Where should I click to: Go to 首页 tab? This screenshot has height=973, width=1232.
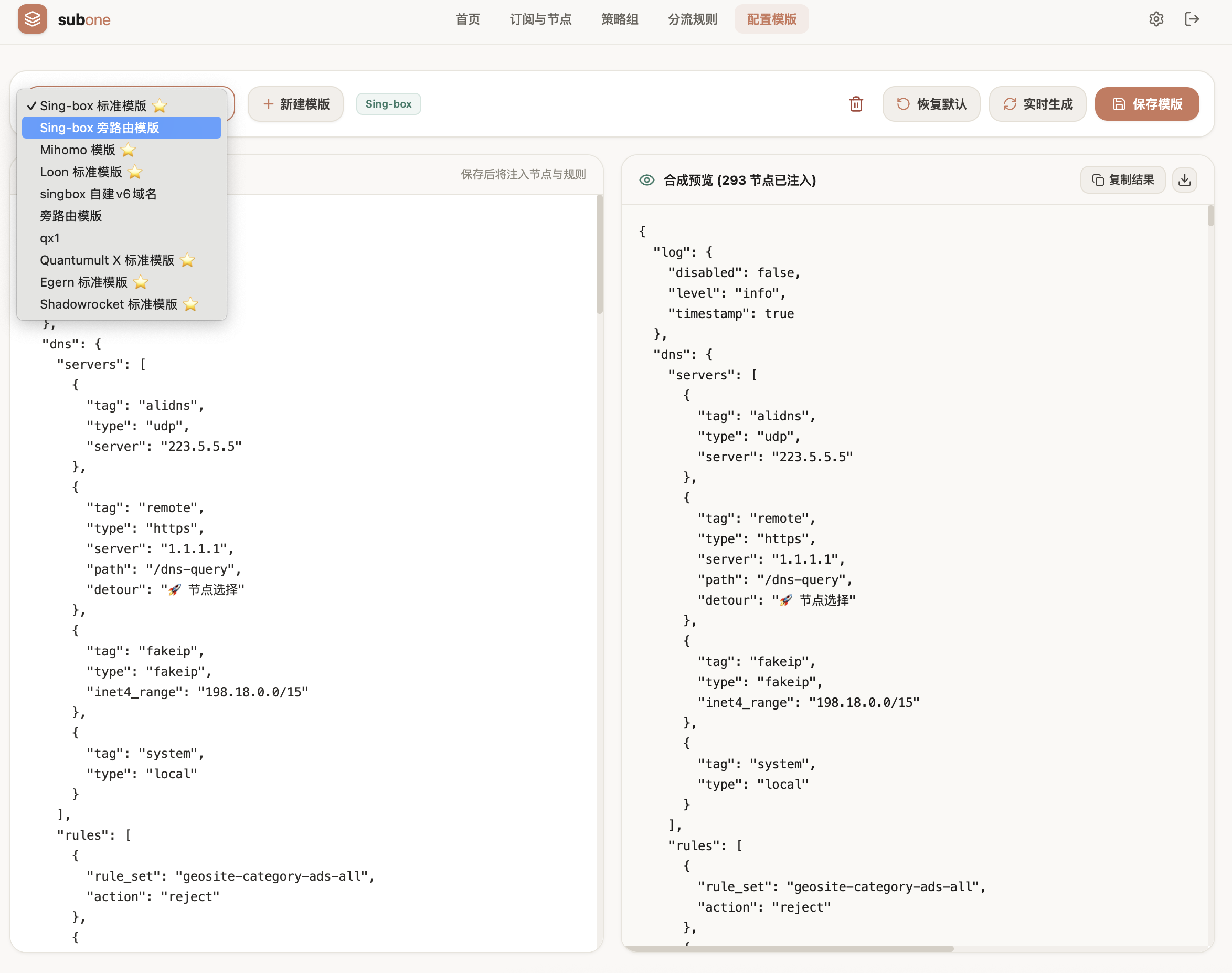click(468, 19)
